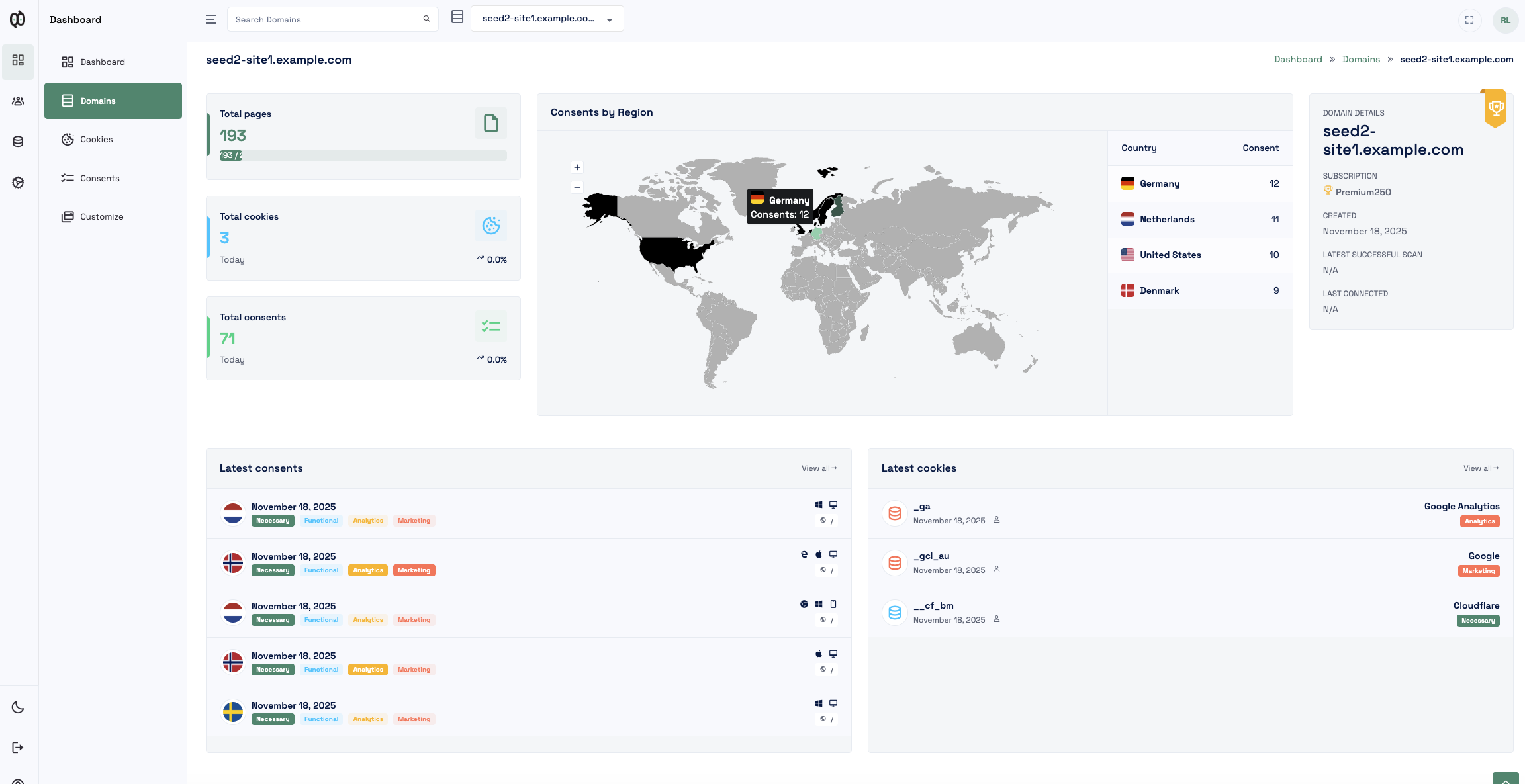Click the help icon at rail bottom

[x=18, y=781]
